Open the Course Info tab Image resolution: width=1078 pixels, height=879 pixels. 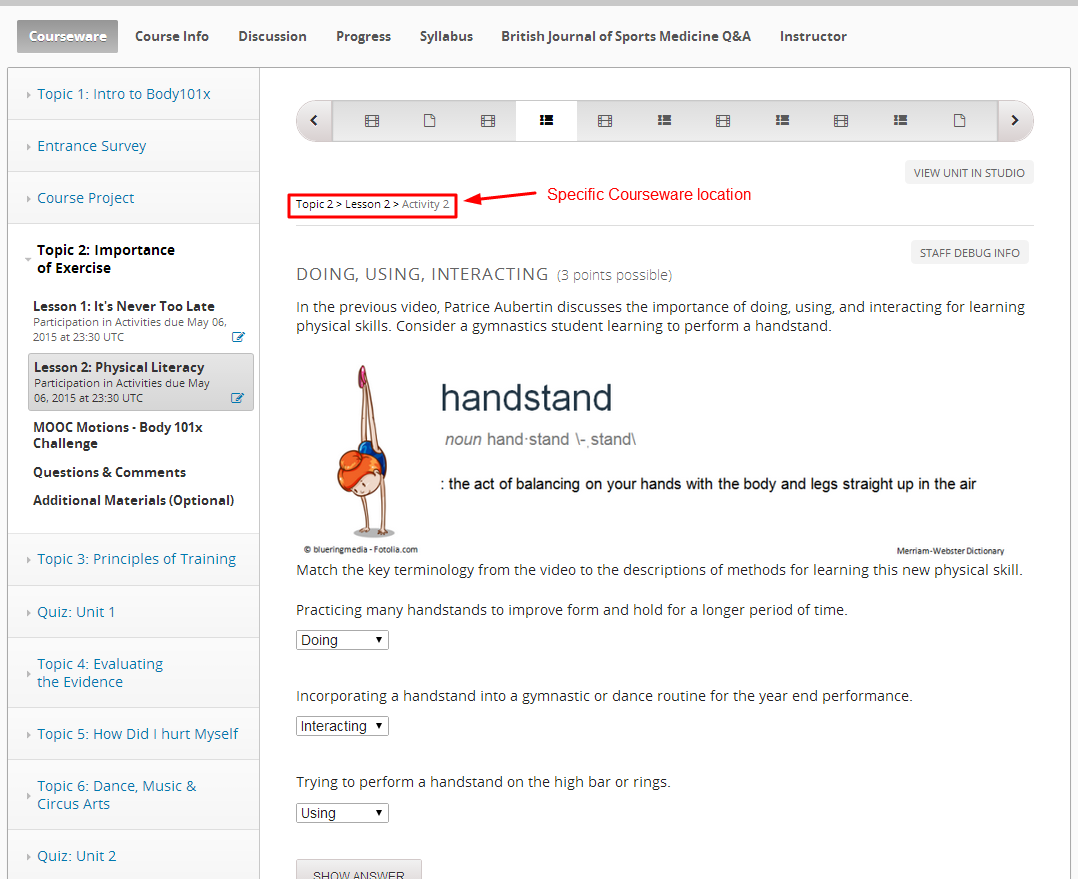pyautogui.click(x=172, y=36)
